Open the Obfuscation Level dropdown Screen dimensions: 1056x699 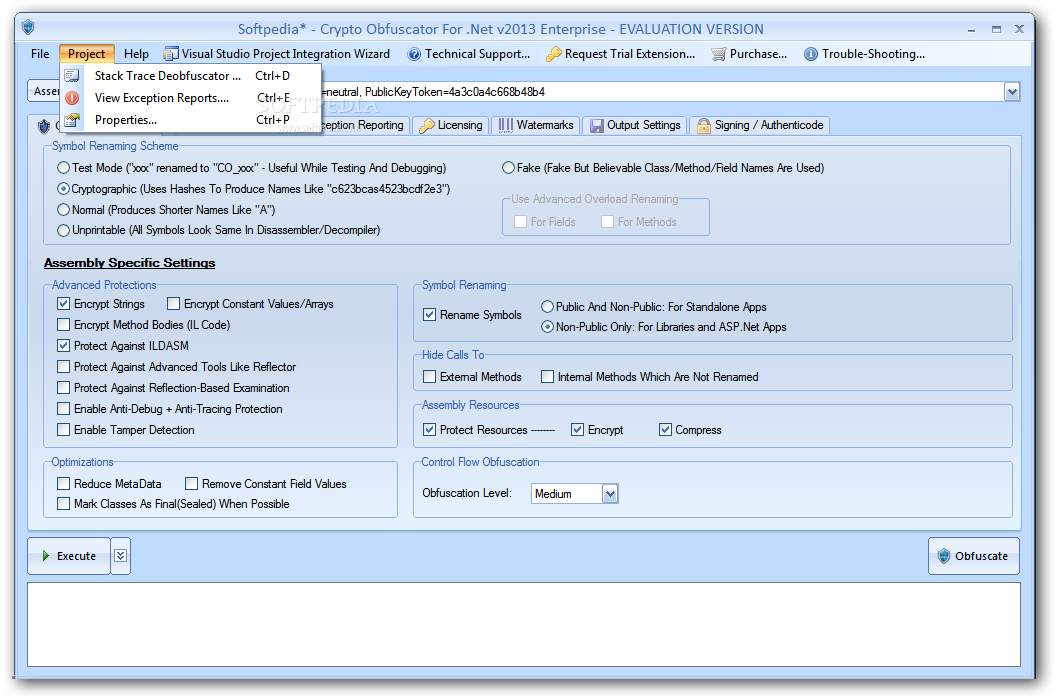click(610, 494)
